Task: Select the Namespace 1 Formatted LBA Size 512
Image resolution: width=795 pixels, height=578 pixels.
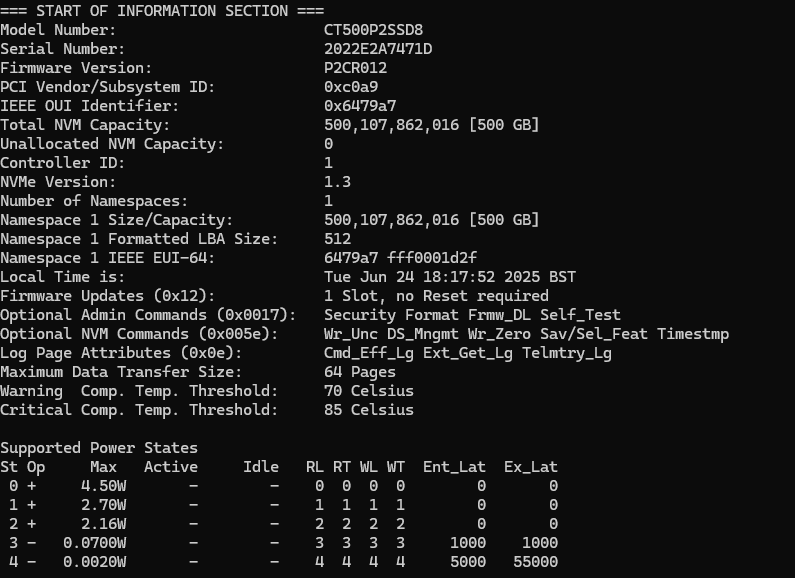Action: [337, 239]
